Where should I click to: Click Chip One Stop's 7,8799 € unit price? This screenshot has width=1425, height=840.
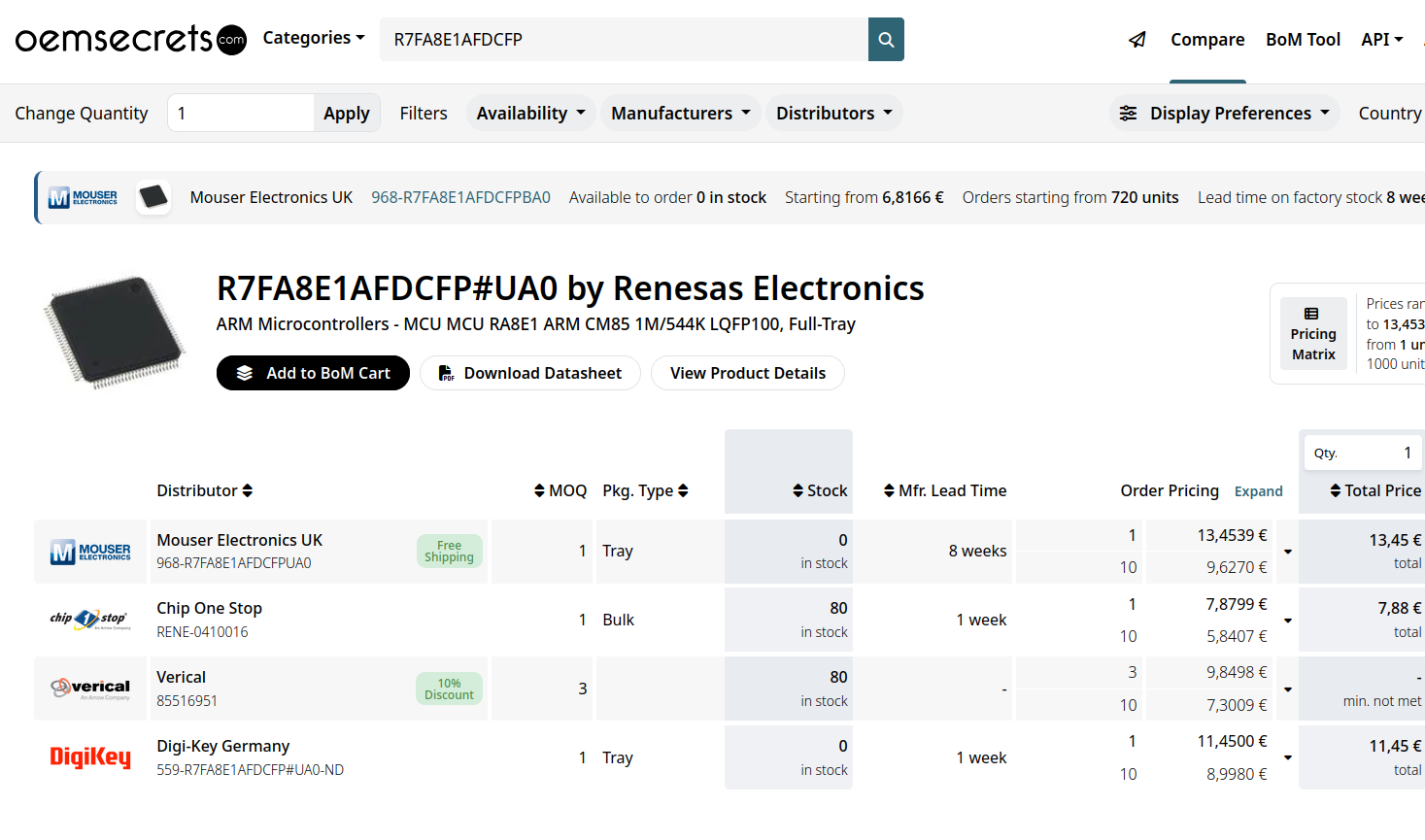tap(1237, 604)
